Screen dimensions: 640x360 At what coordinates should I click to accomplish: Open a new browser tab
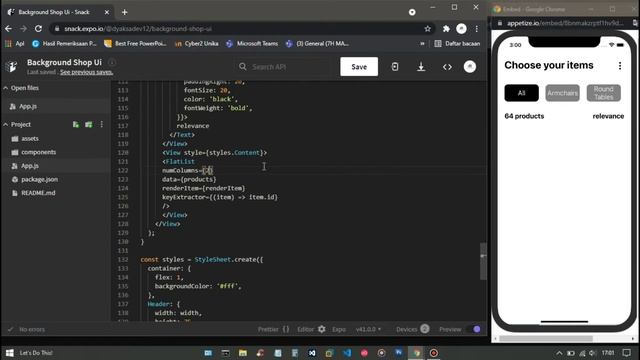(x=124, y=12)
